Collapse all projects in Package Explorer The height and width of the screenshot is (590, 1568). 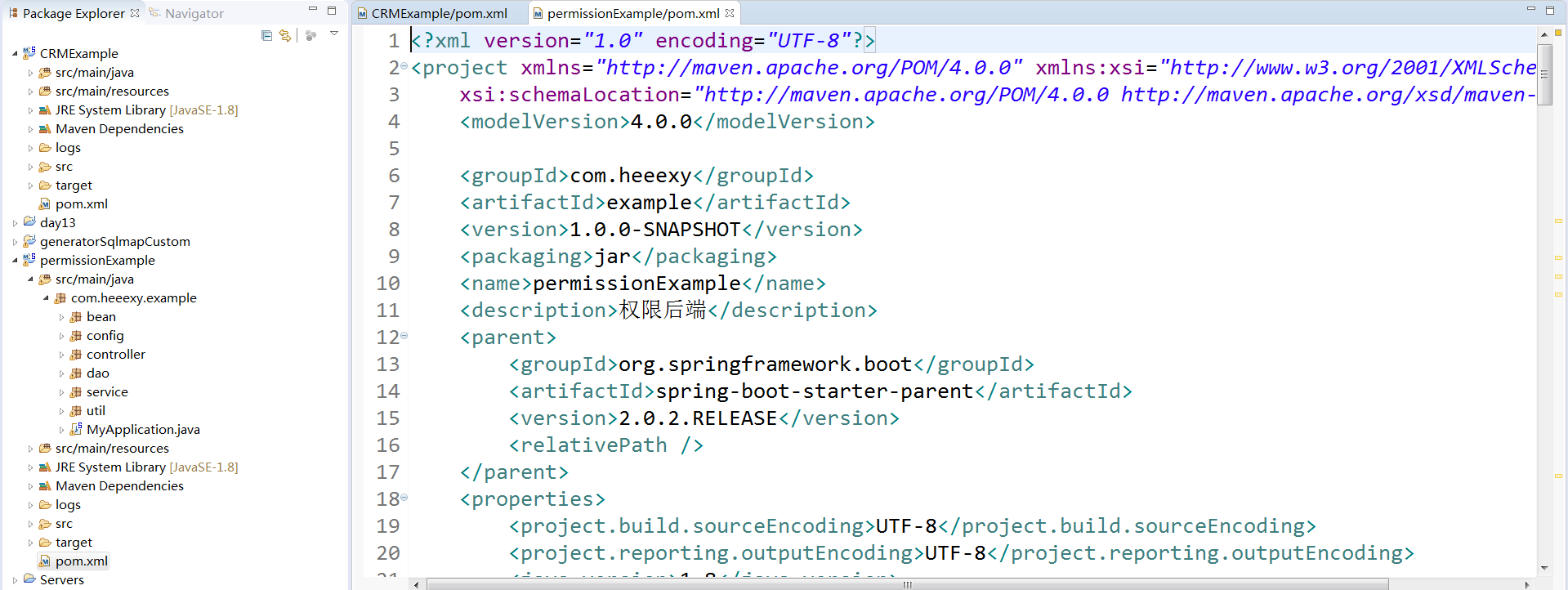[266, 36]
